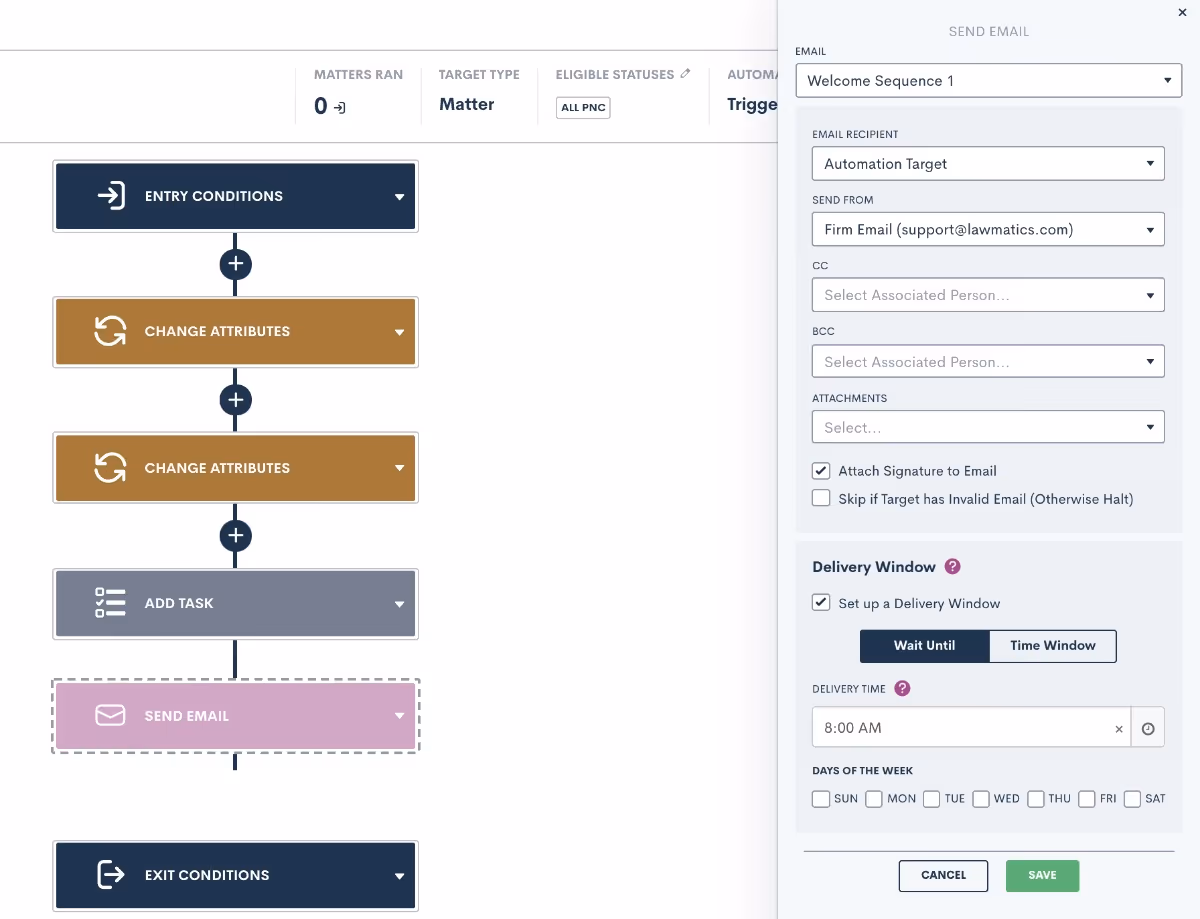Viewport: 1200px width, 919px height.
Task: Open the Email Recipient dropdown
Action: point(988,164)
